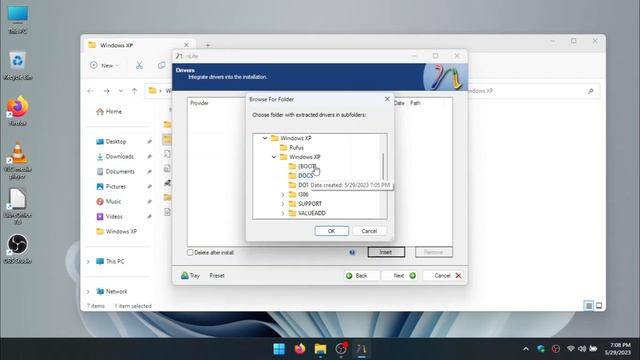Viewport: 640px width, 360px height.
Task: Open Firefox from the taskbar
Action: 300,349
